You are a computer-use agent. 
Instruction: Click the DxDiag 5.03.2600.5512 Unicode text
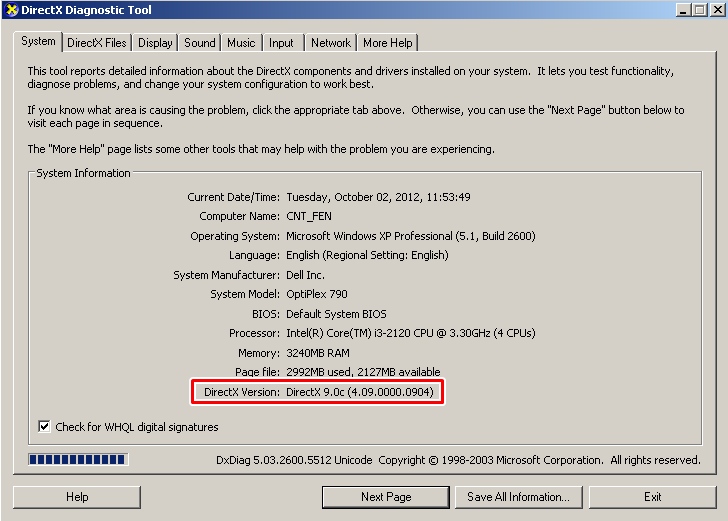click(294, 460)
